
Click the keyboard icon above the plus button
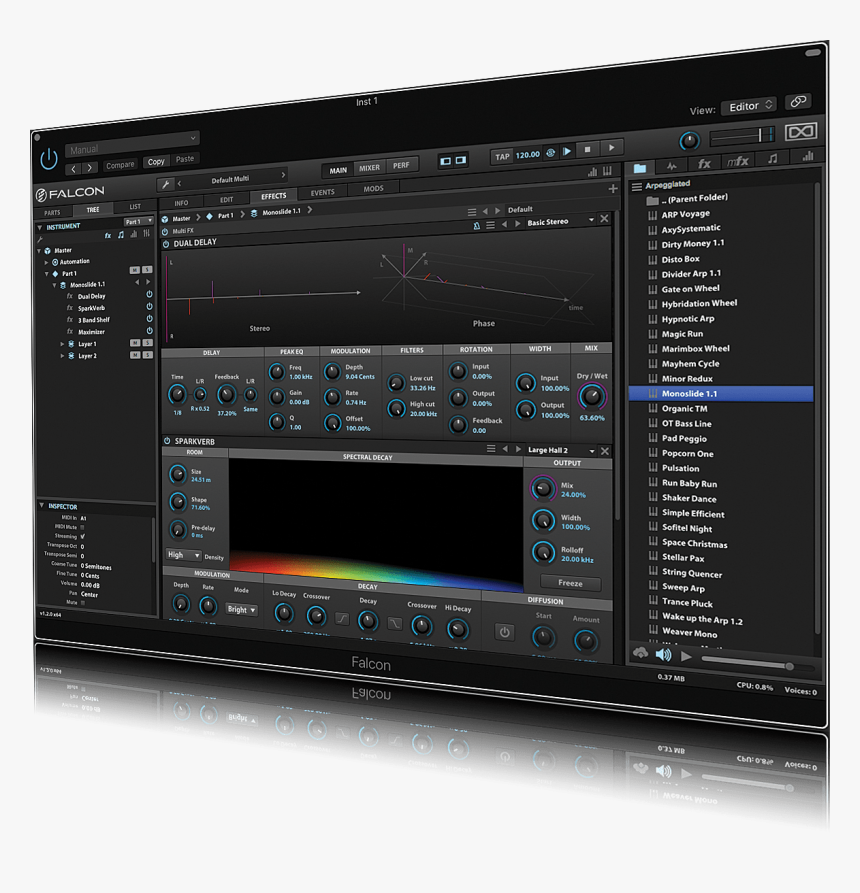[607, 170]
